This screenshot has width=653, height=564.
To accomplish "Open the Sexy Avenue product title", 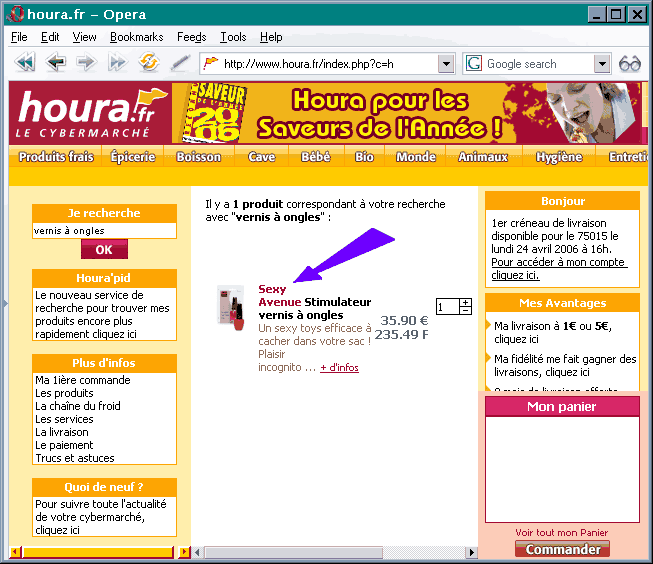I will (x=314, y=302).
